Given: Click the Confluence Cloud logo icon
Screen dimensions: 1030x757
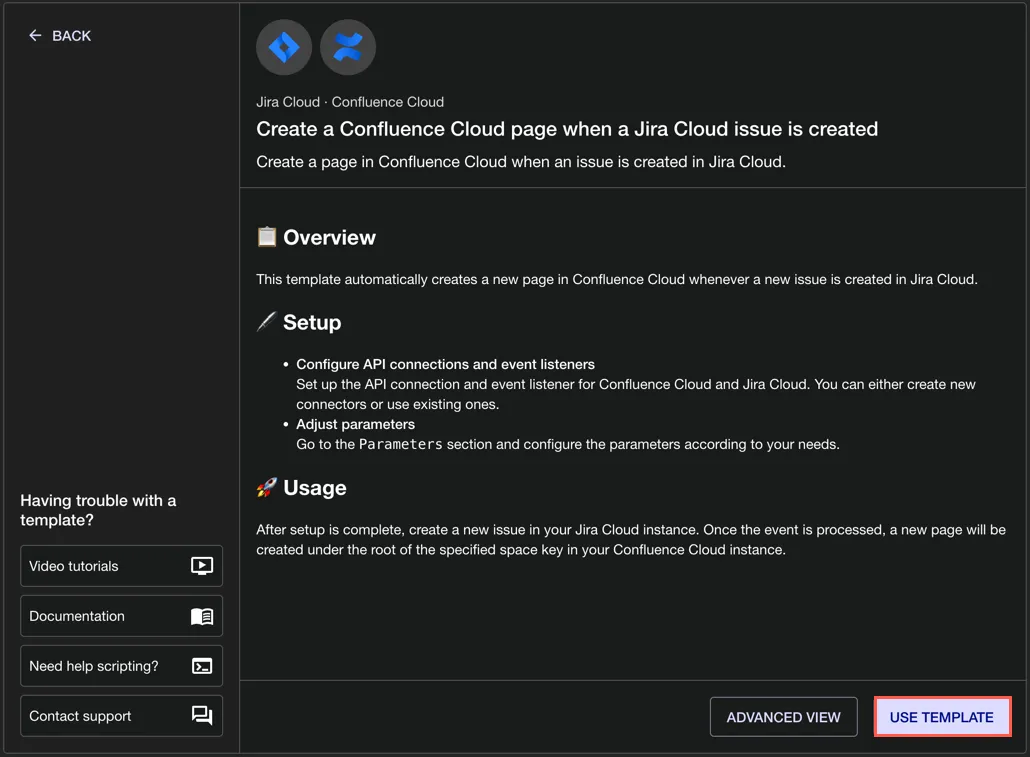Looking at the screenshot, I should click(348, 47).
